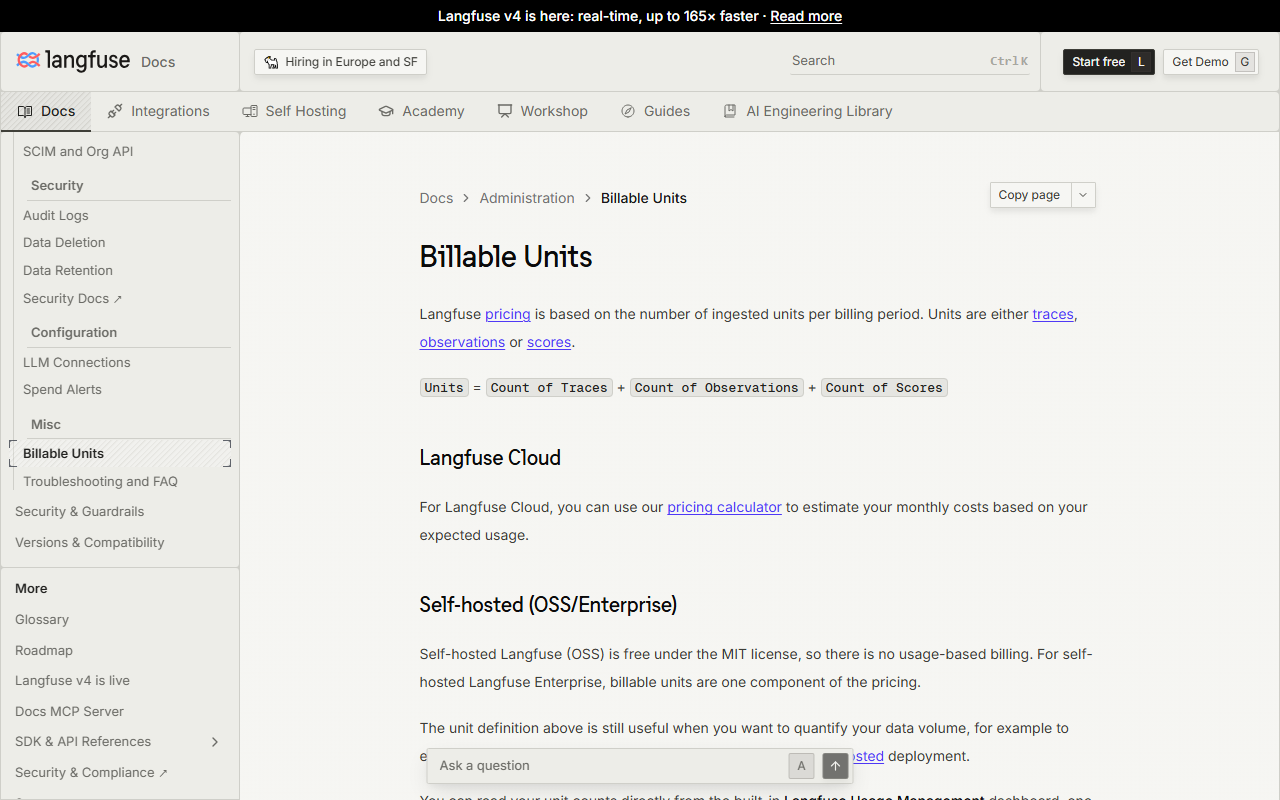This screenshot has width=1280, height=800.
Task: Open the Security Docs external link
Action: [72, 298]
